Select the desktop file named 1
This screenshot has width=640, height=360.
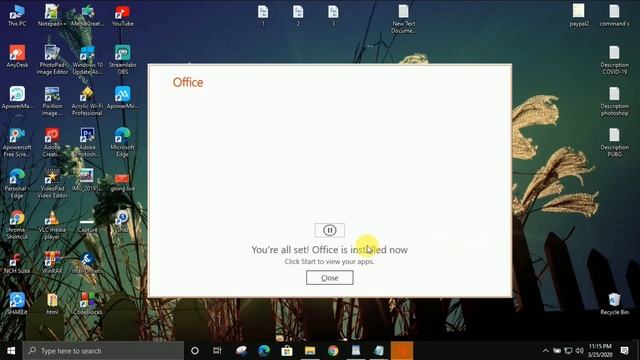(263, 16)
